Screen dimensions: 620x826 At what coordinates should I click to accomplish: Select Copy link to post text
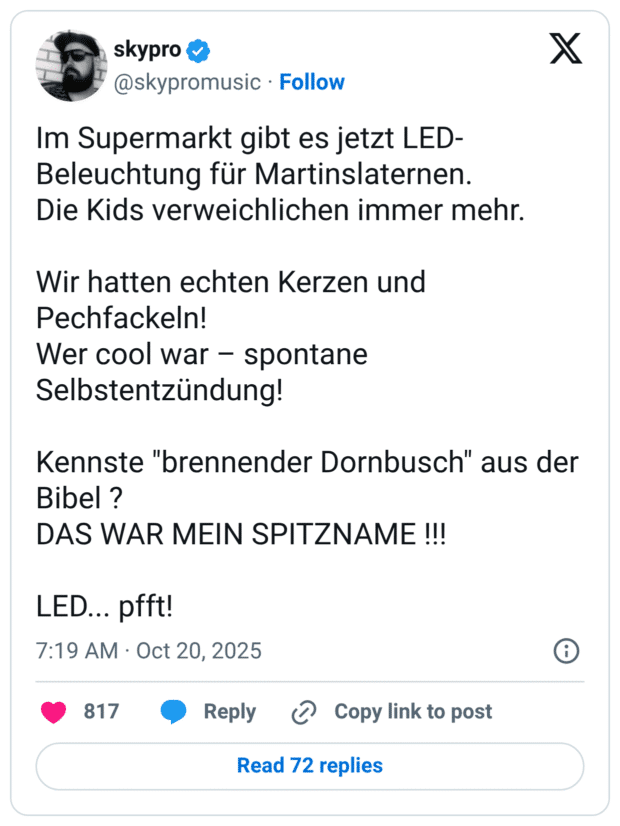click(413, 712)
